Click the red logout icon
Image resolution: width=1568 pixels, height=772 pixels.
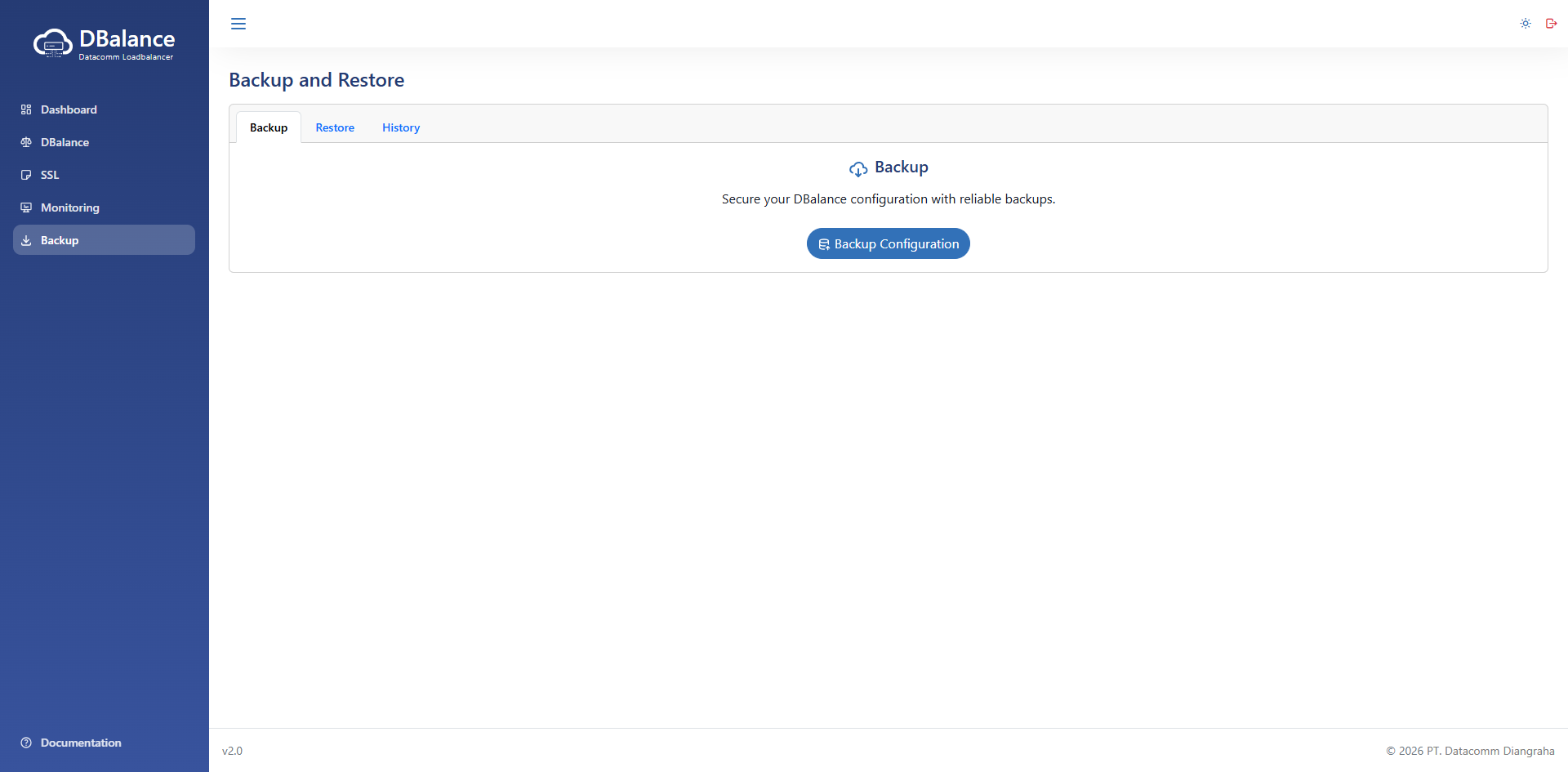point(1551,24)
